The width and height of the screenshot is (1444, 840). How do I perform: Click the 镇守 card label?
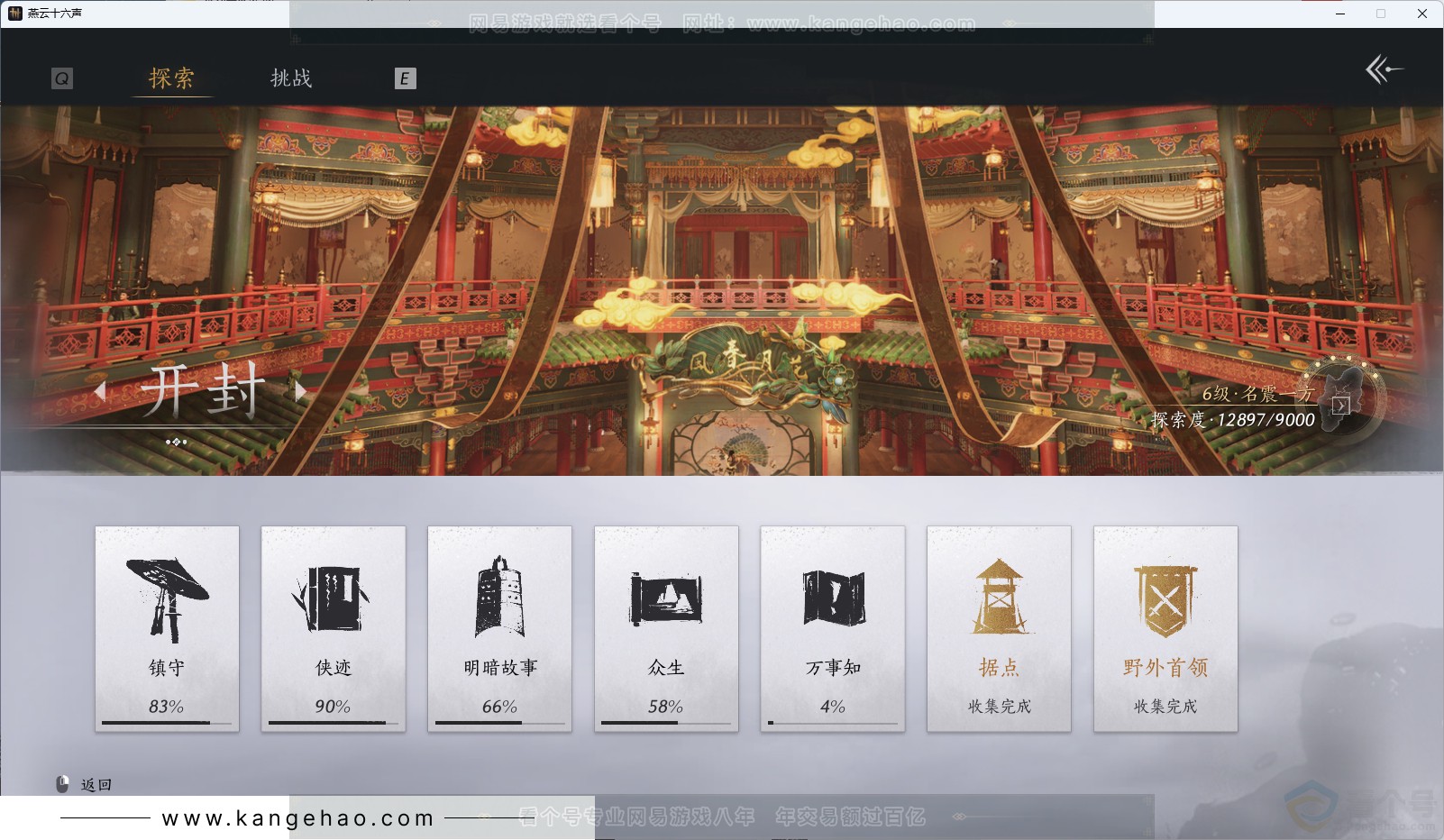(x=167, y=668)
